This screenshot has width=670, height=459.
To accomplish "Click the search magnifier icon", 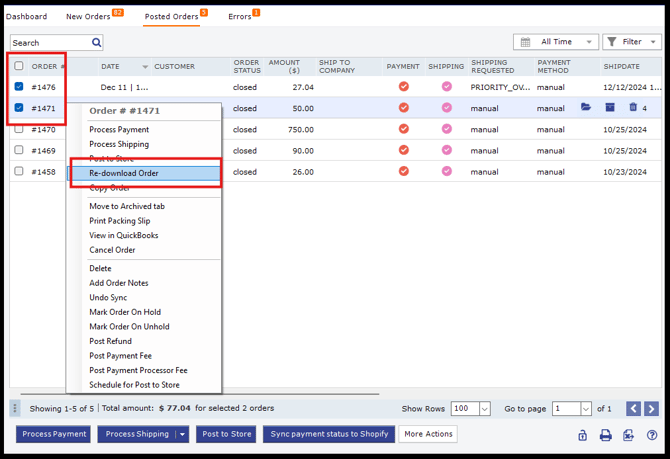I will [96, 43].
